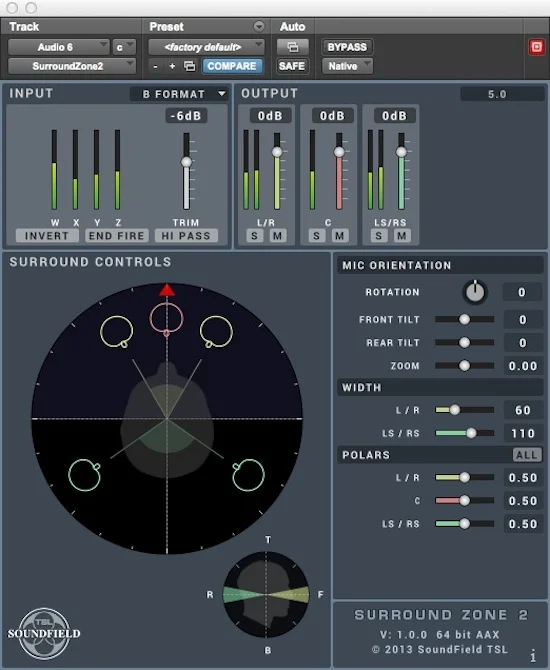Click the red target plug-in button
The height and width of the screenshot is (670, 550).
[x=536, y=47]
